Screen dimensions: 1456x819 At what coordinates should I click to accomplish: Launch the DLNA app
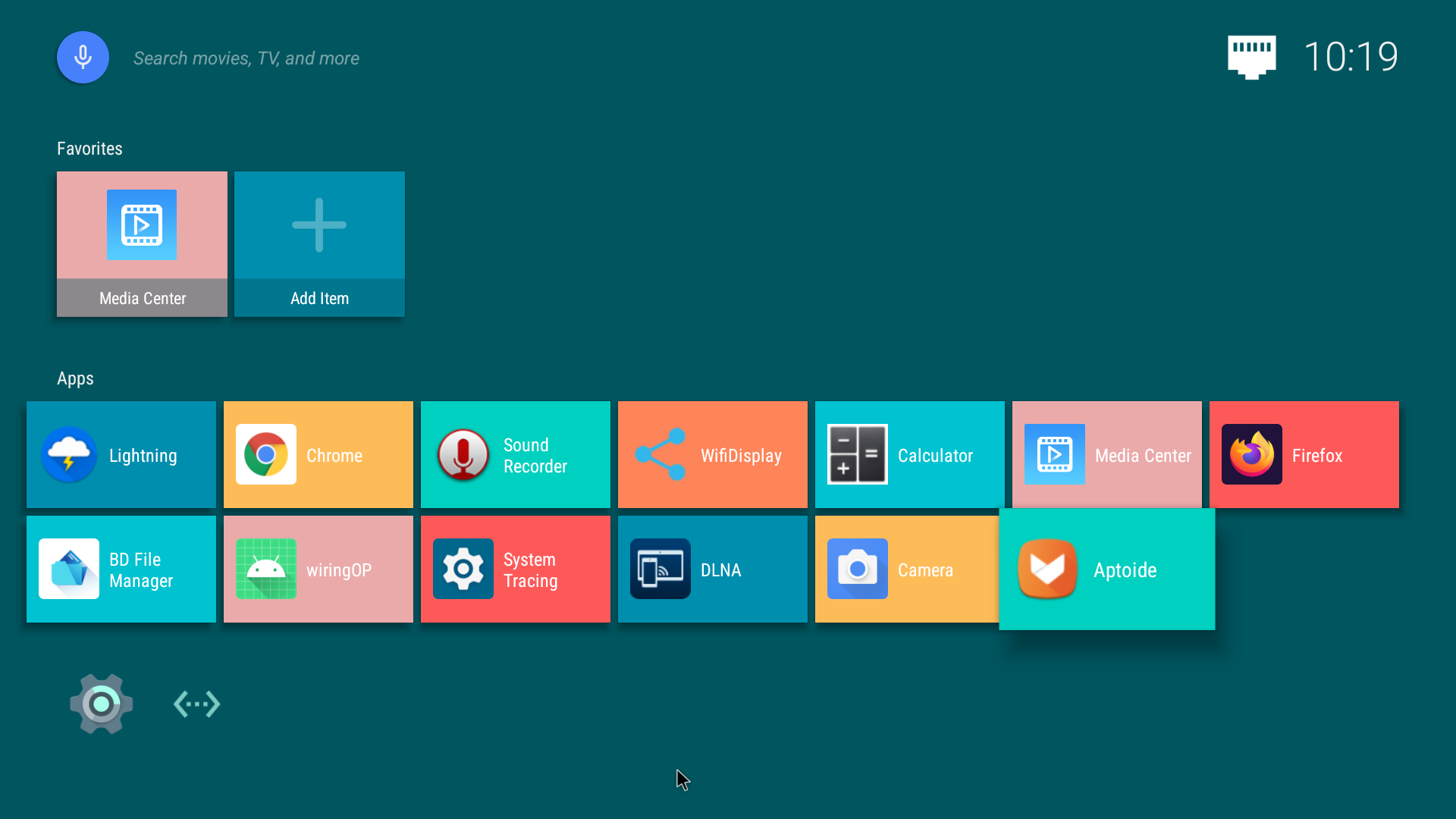point(713,570)
